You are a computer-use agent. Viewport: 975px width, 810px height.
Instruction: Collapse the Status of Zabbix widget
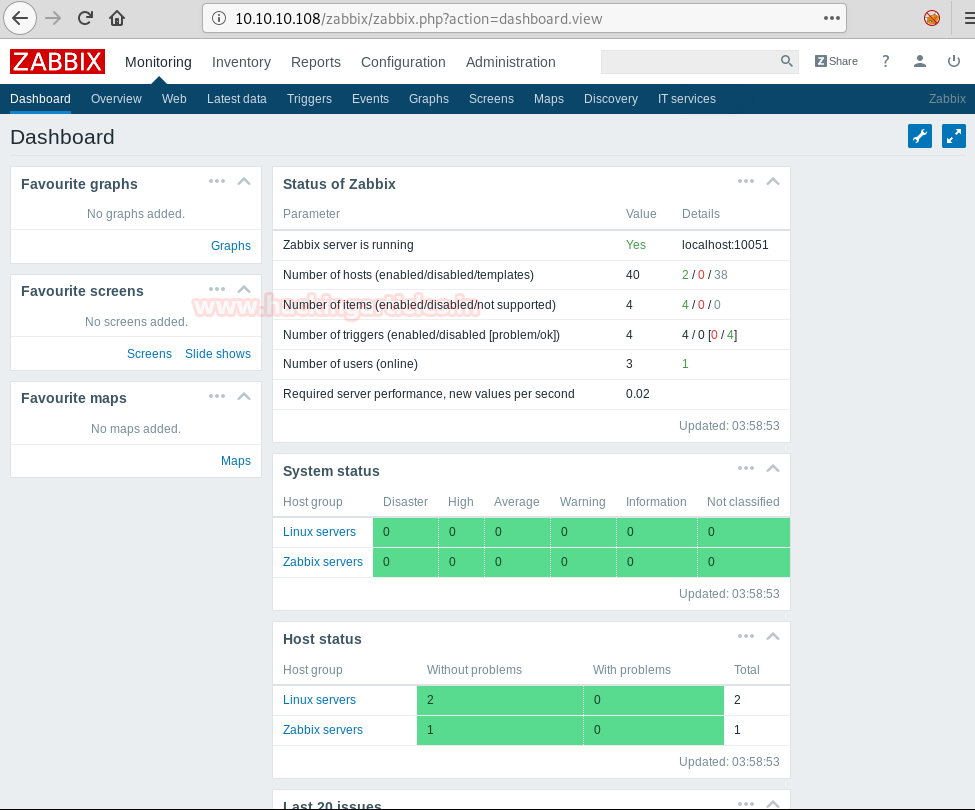click(773, 182)
